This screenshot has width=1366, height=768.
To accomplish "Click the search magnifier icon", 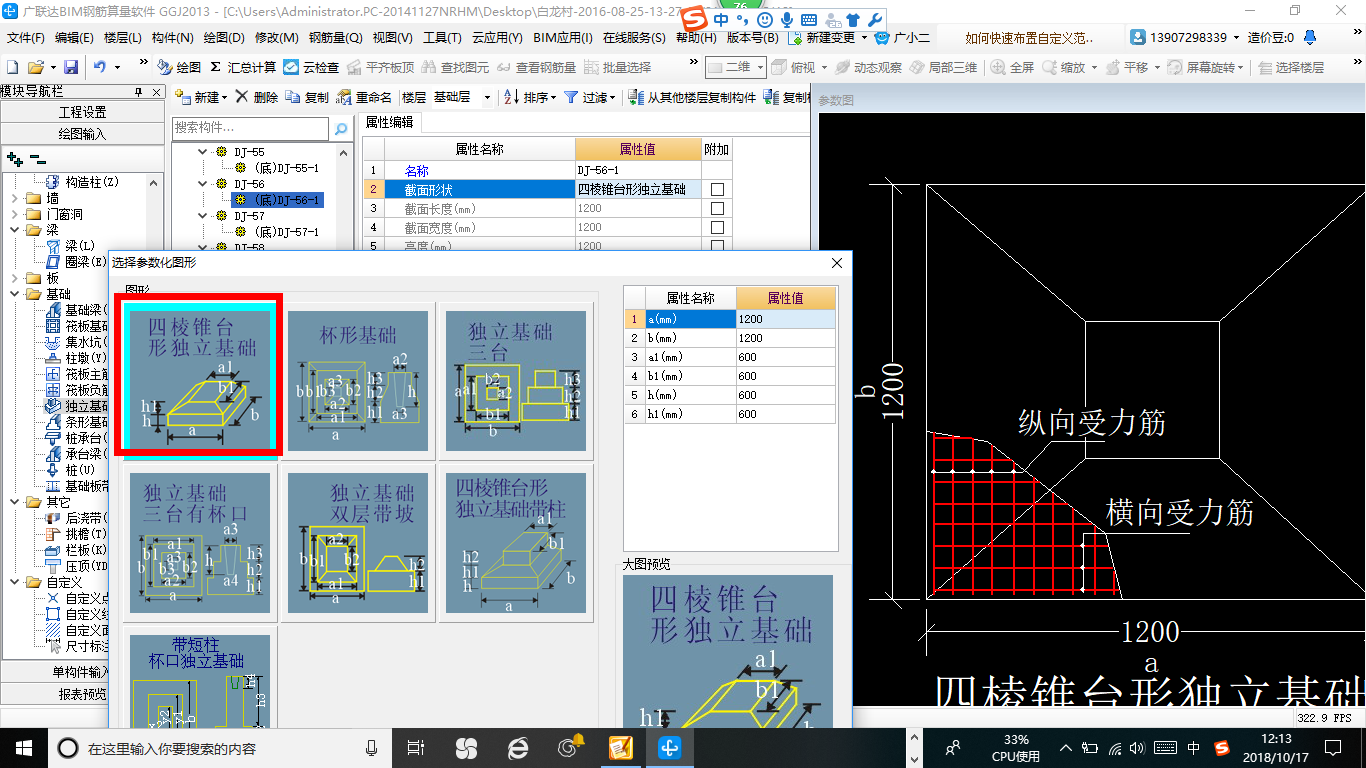I will tap(341, 128).
